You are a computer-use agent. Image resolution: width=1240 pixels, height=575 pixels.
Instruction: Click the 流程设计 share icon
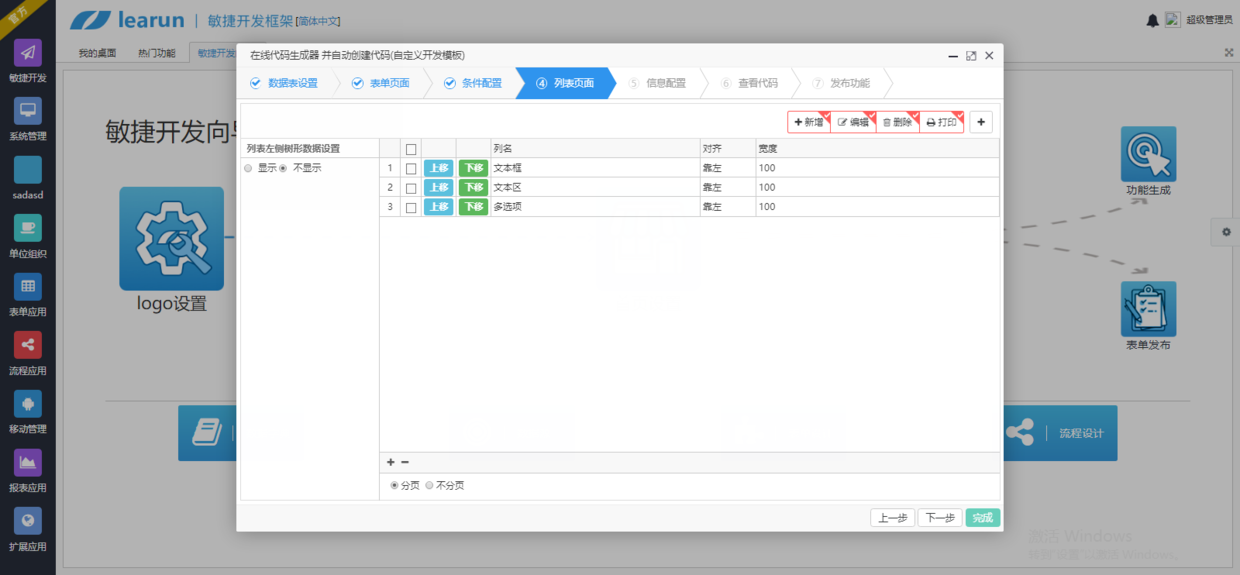click(1020, 433)
